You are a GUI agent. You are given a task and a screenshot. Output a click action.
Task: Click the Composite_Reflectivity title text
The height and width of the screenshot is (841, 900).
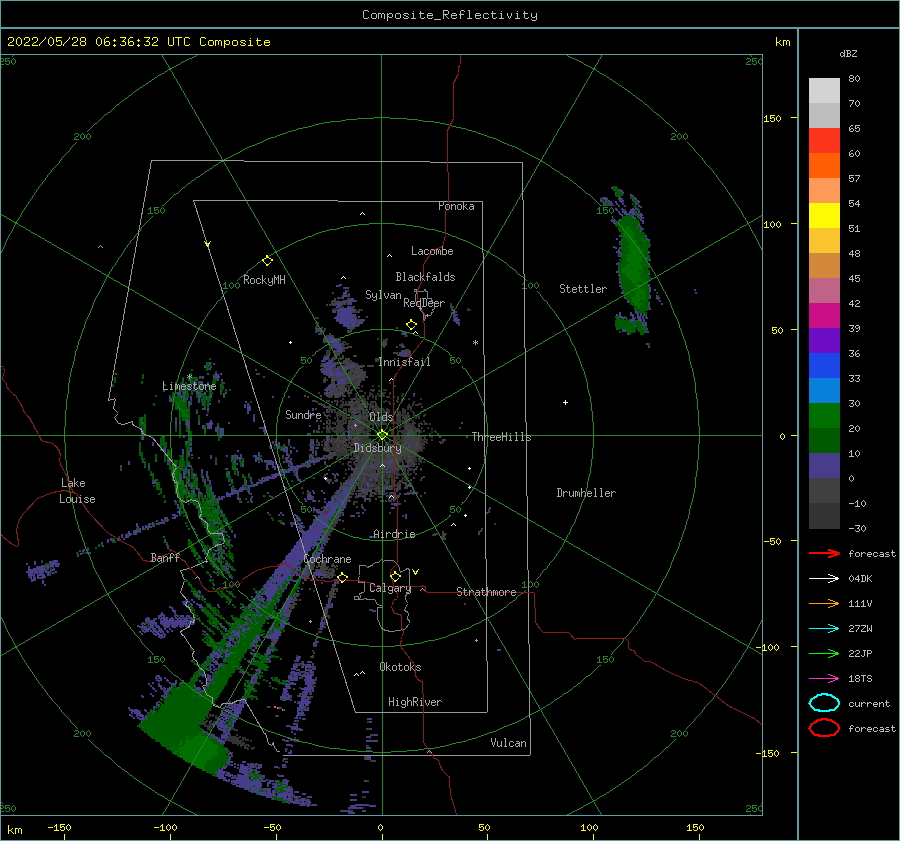pyautogui.click(x=450, y=15)
